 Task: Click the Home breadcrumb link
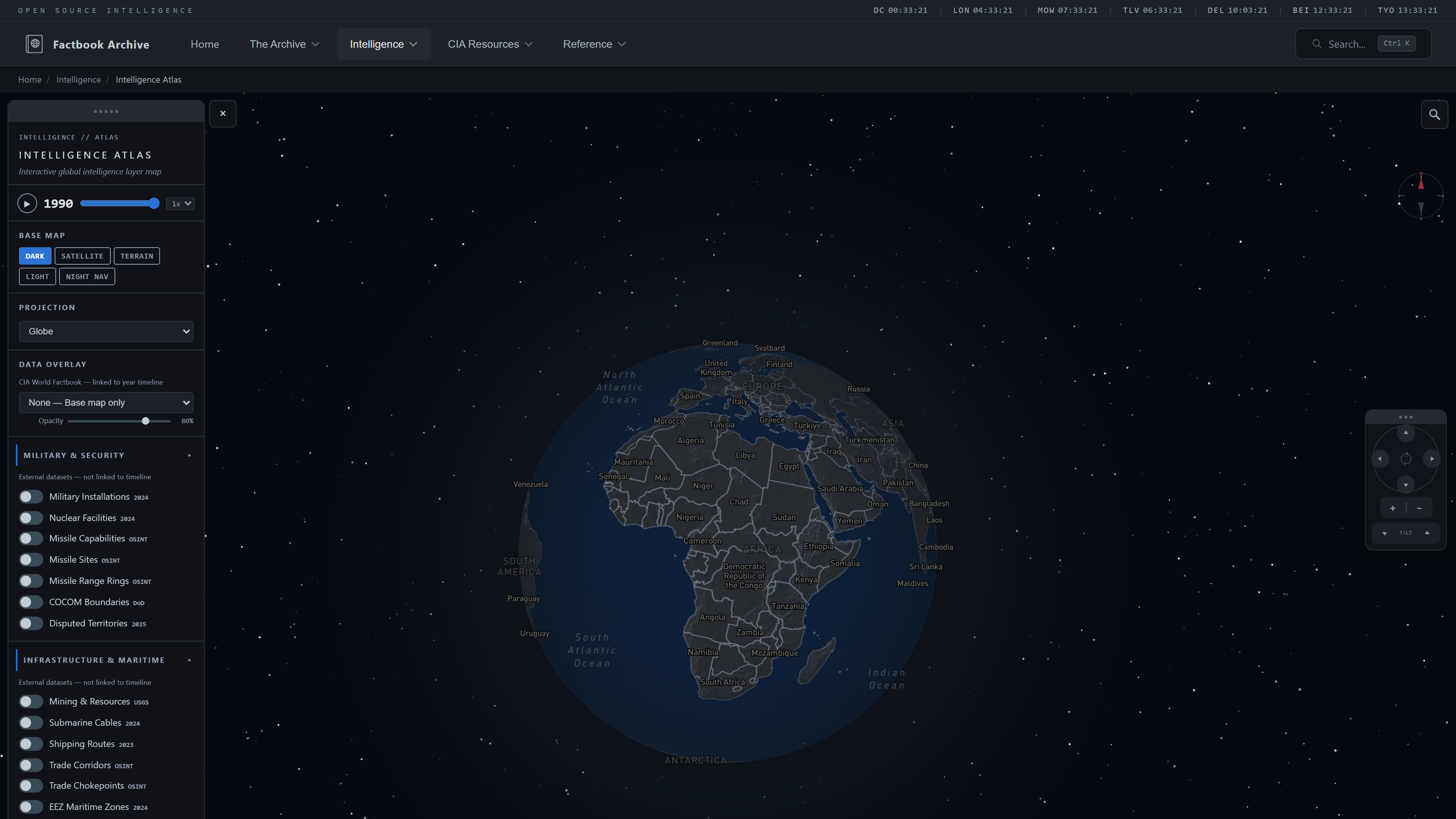tap(30, 79)
